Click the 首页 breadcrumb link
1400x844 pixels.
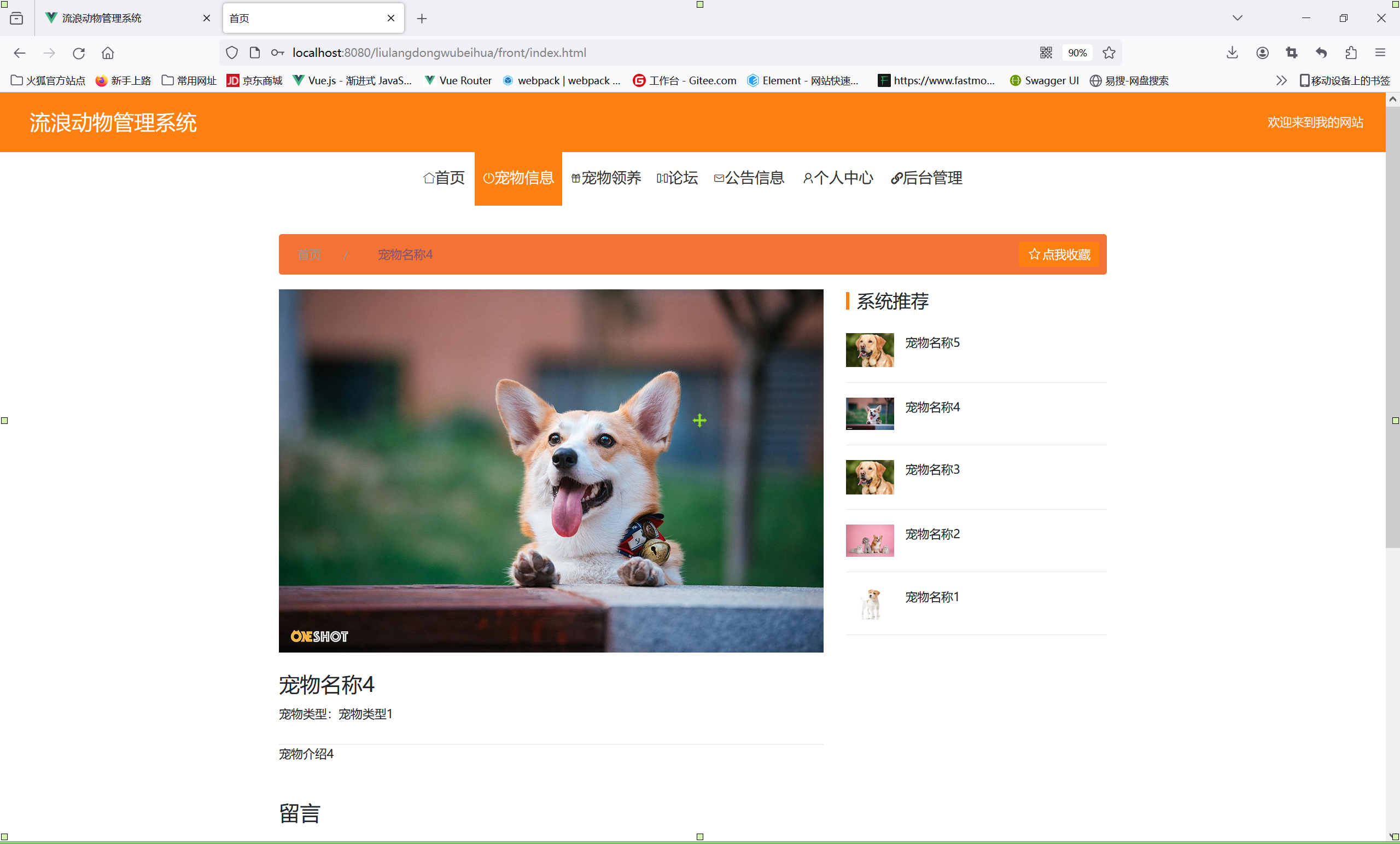(x=309, y=254)
